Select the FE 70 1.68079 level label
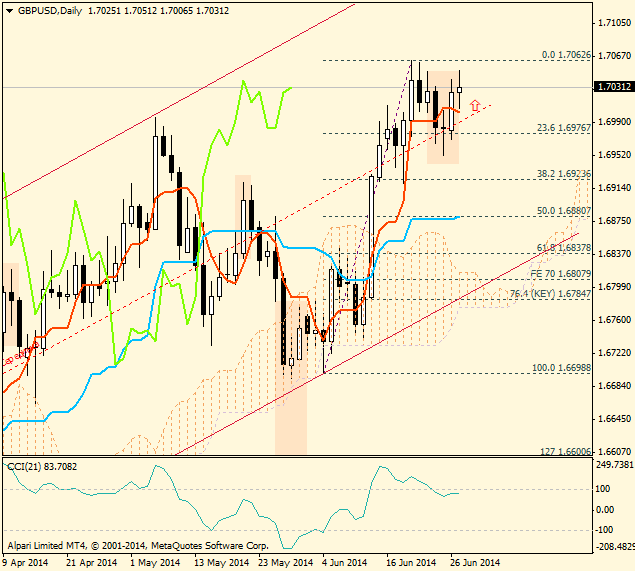The height and width of the screenshot is (571, 635). (x=561, y=274)
